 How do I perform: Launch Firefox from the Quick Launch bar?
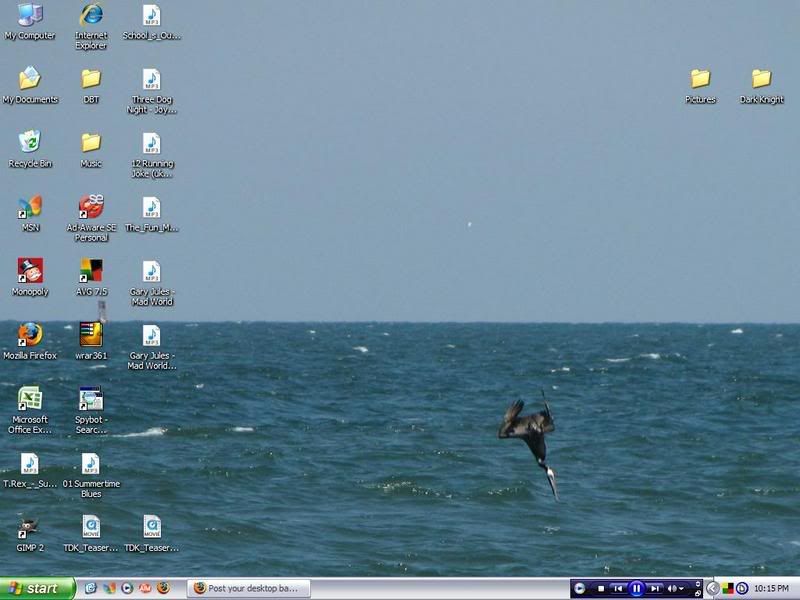tap(163, 589)
